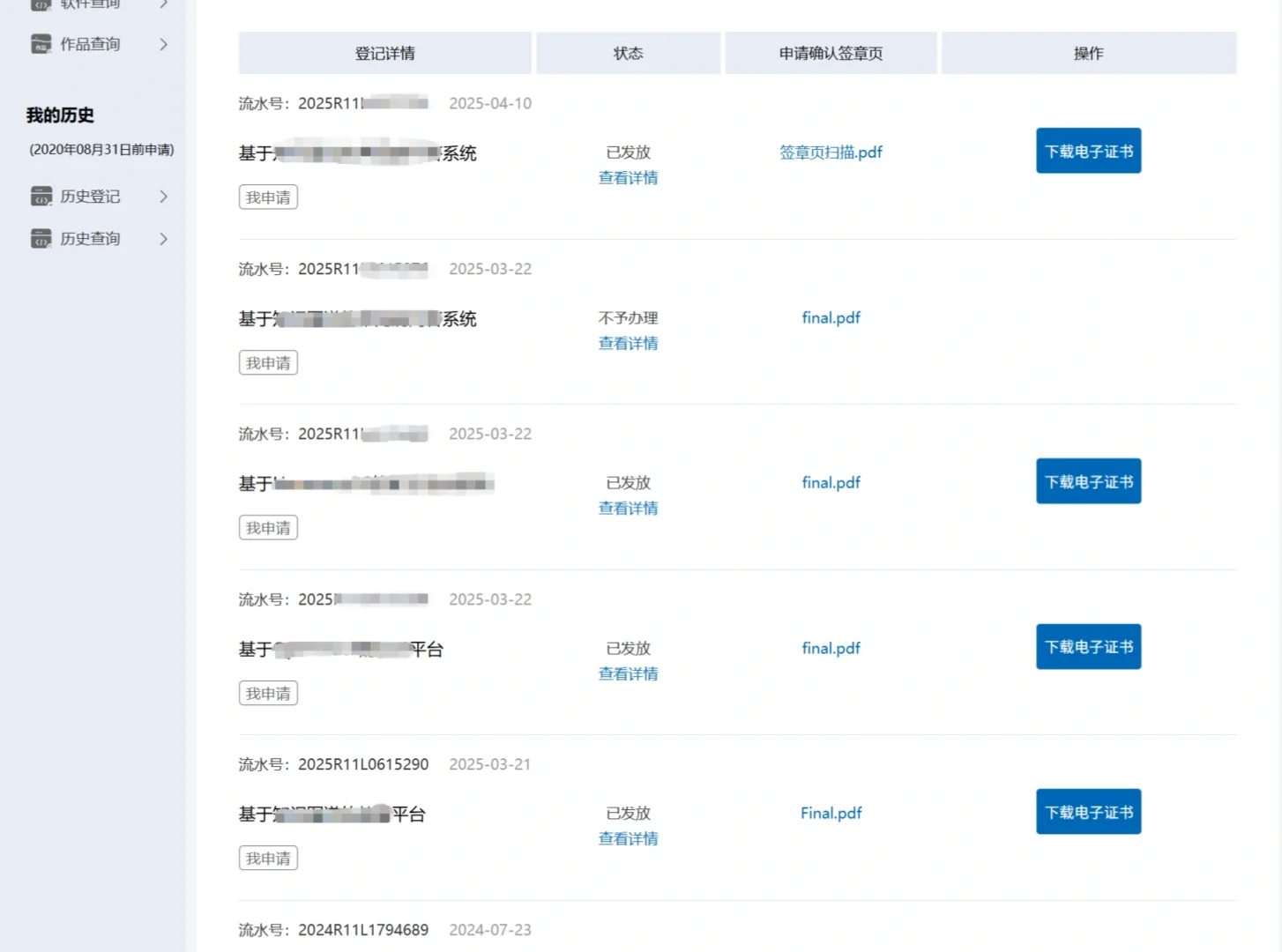Image resolution: width=1282 pixels, height=952 pixels.
Task: Click the 软件查询 code icon in sidebar
Action: [x=41, y=4]
